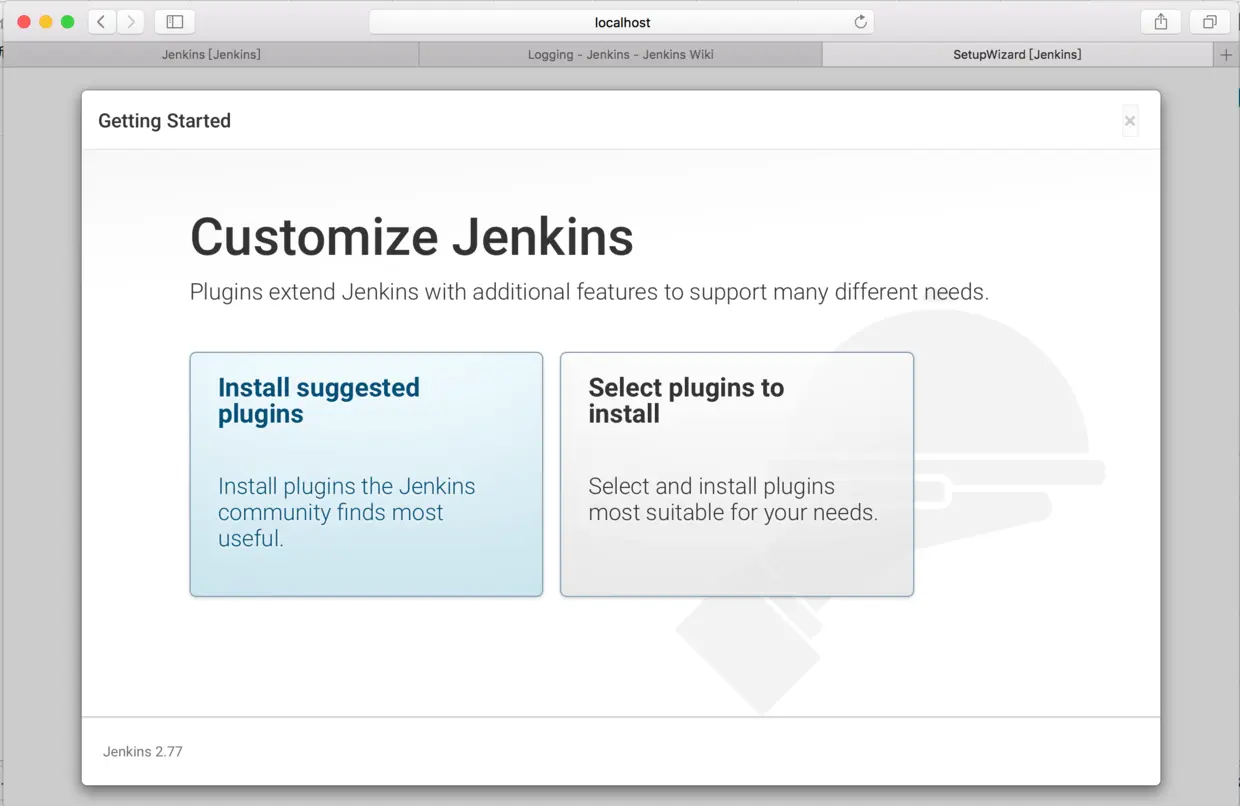Focus the localhost address bar
Screen dimensions: 1240x806
point(622,22)
